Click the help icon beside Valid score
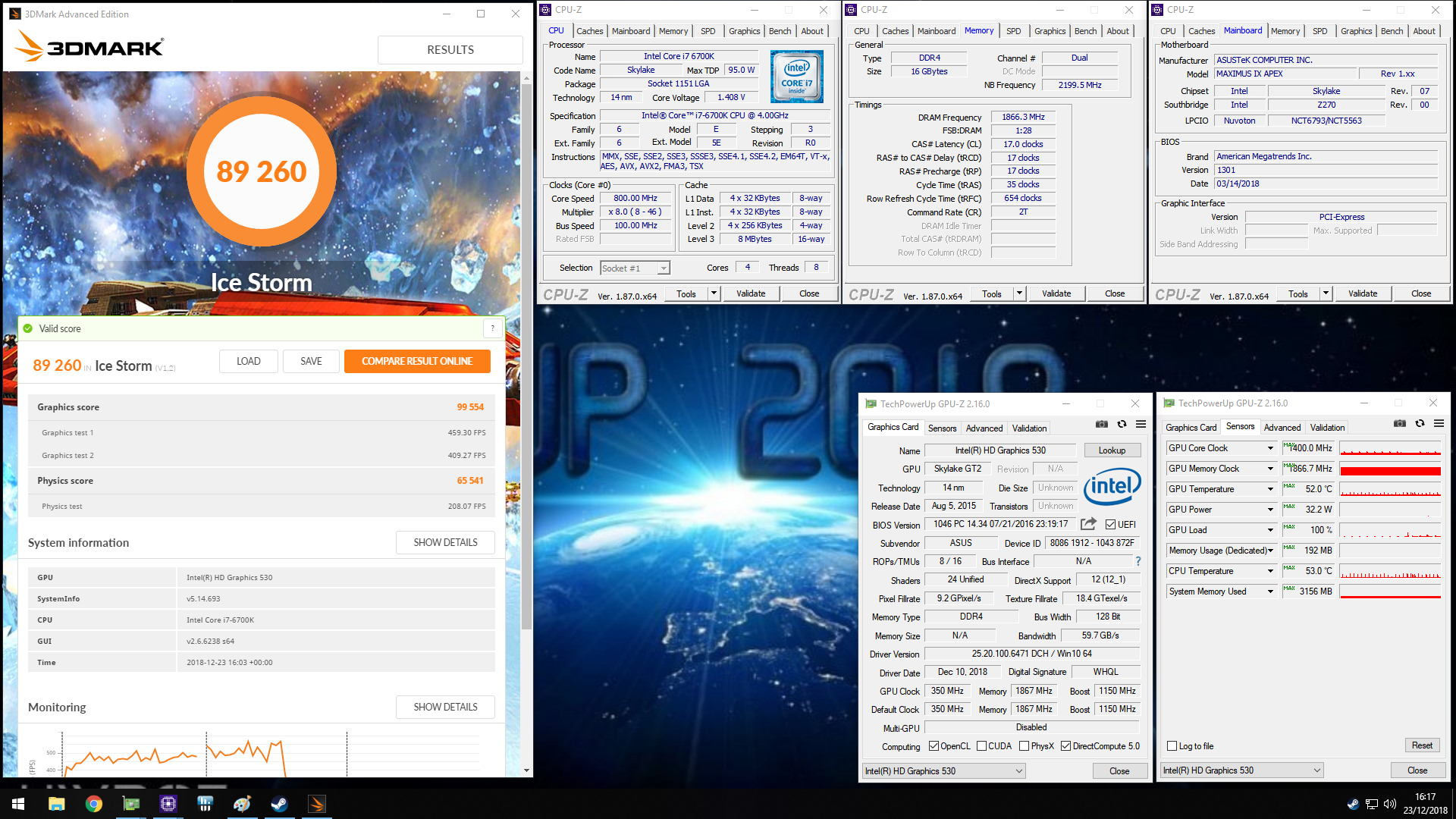The width and height of the screenshot is (1456, 819). [492, 328]
